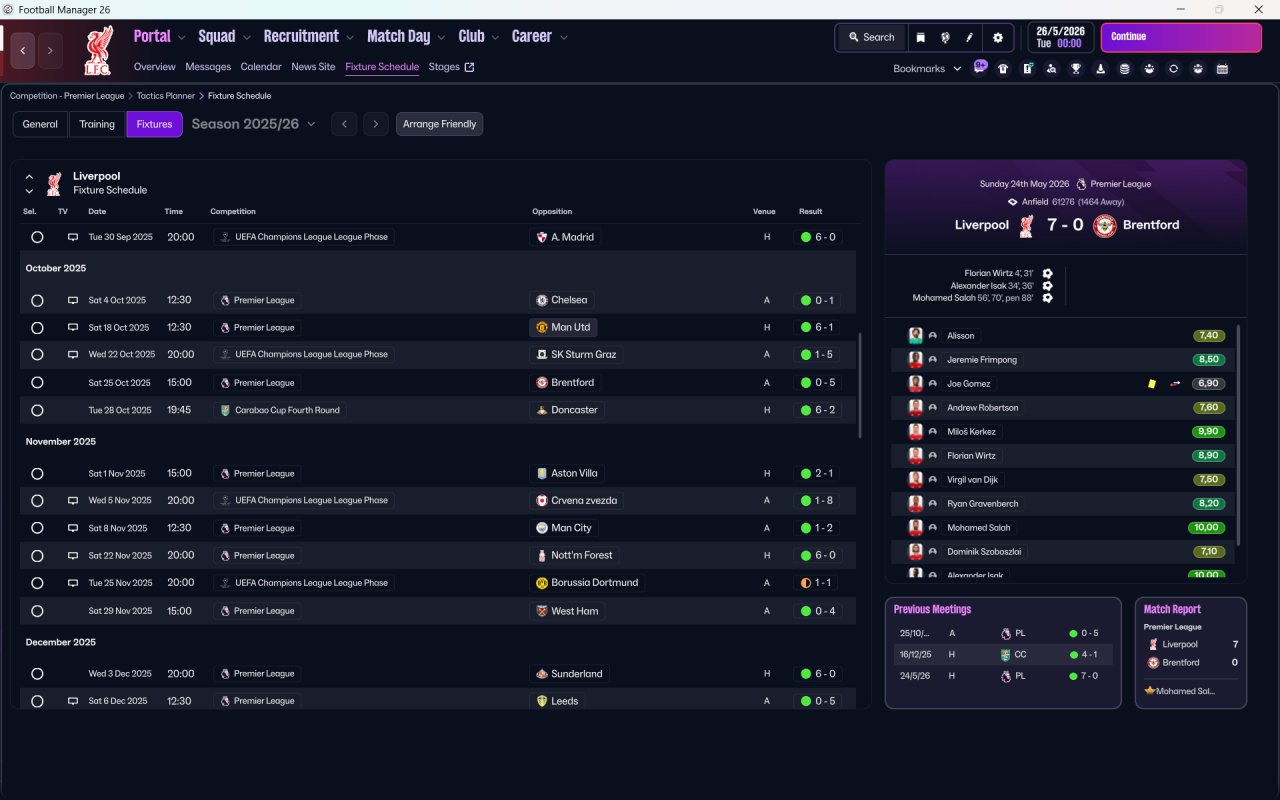
Task: Open the shirt squad bookmark icon
Action: pyautogui.click(x=1003, y=69)
